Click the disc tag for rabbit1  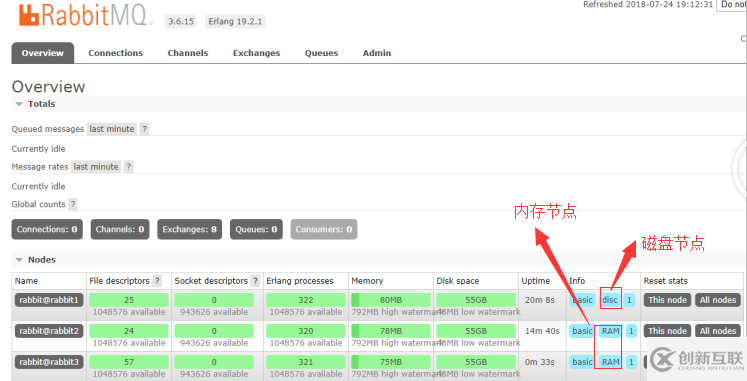[x=610, y=300]
